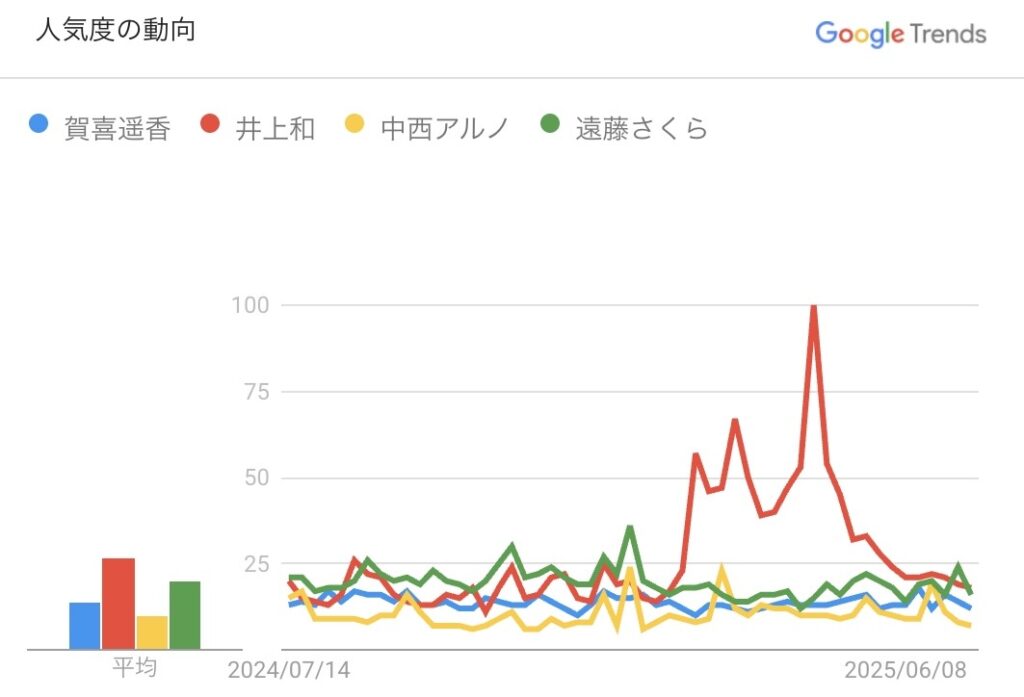Screen dimensions: 1024x697
Task: Click the red legend dot for 井上和
Action: (x=210, y=123)
